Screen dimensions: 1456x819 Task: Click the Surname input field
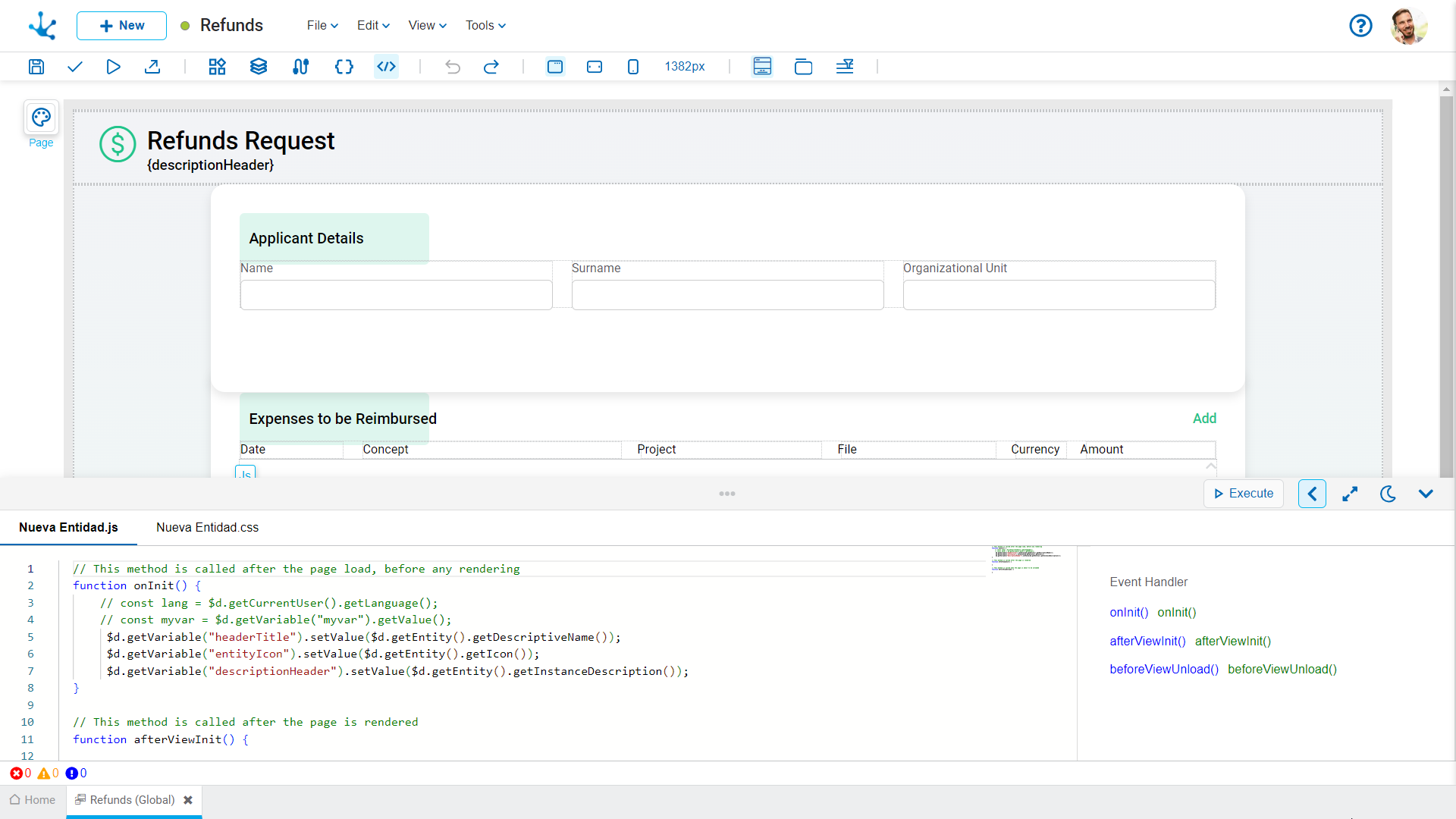click(x=727, y=295)
